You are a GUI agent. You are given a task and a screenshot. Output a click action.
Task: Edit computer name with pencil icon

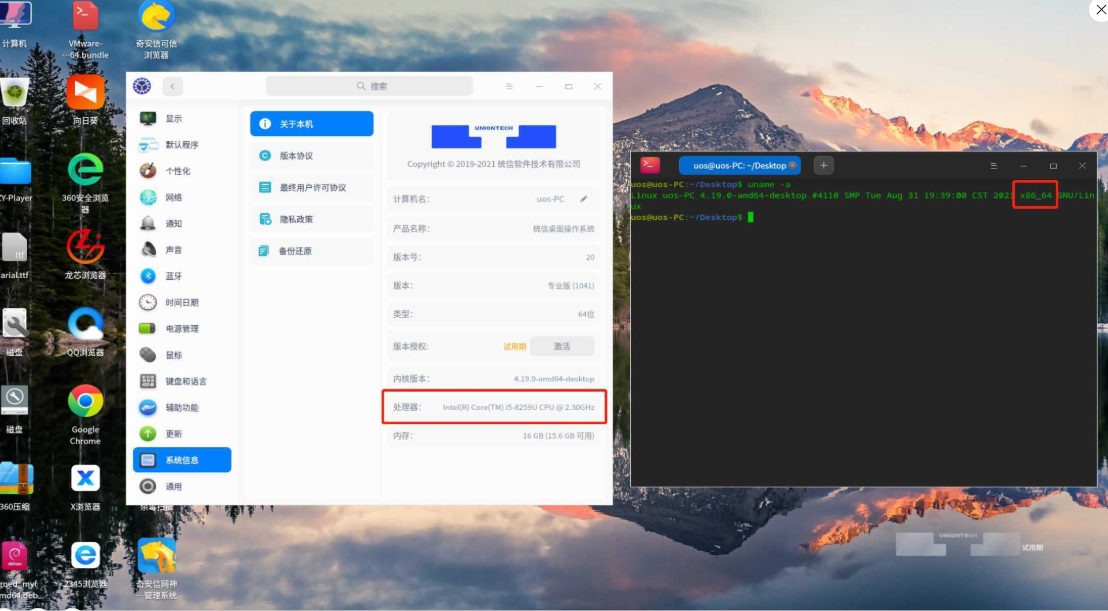(x=584, y=199)
